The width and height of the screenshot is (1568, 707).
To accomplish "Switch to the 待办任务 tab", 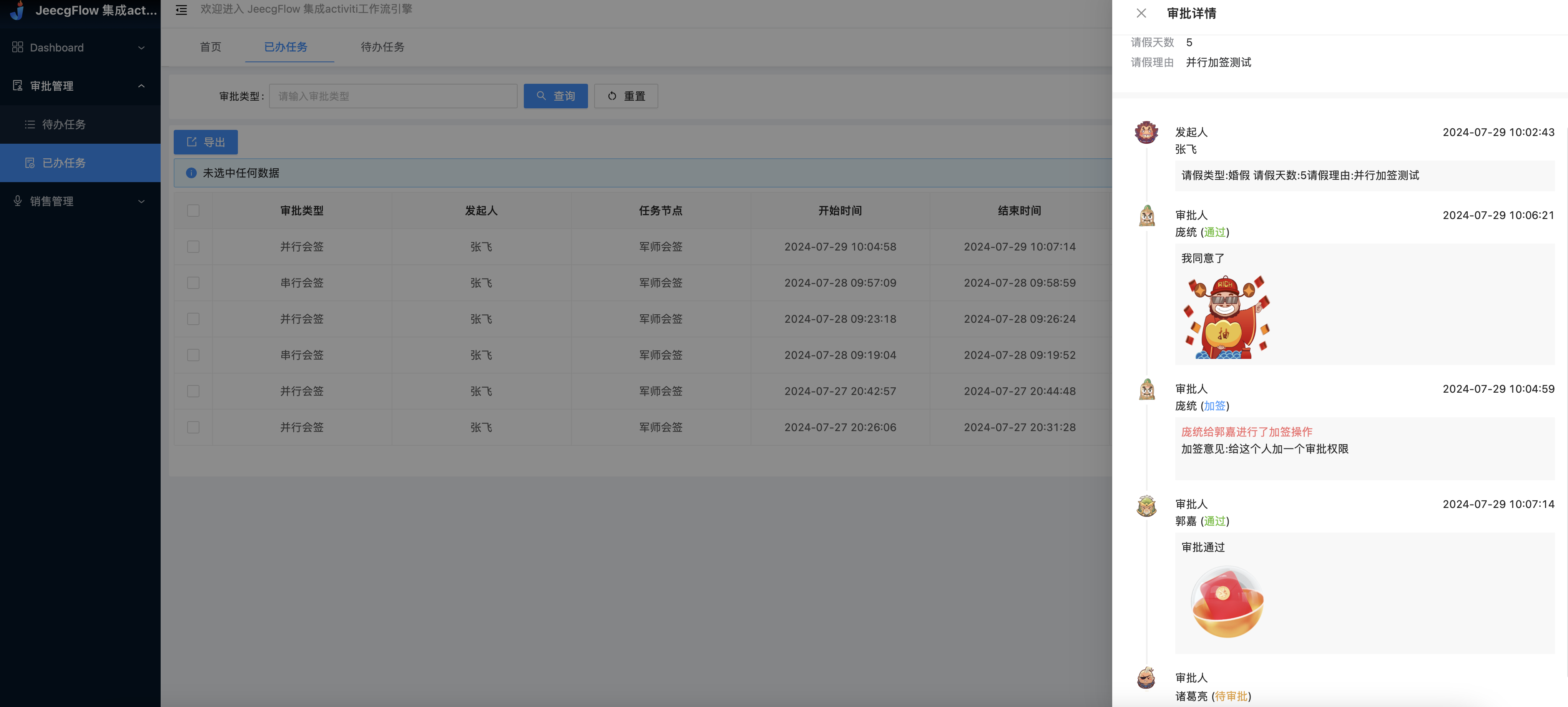I will 382,47.
